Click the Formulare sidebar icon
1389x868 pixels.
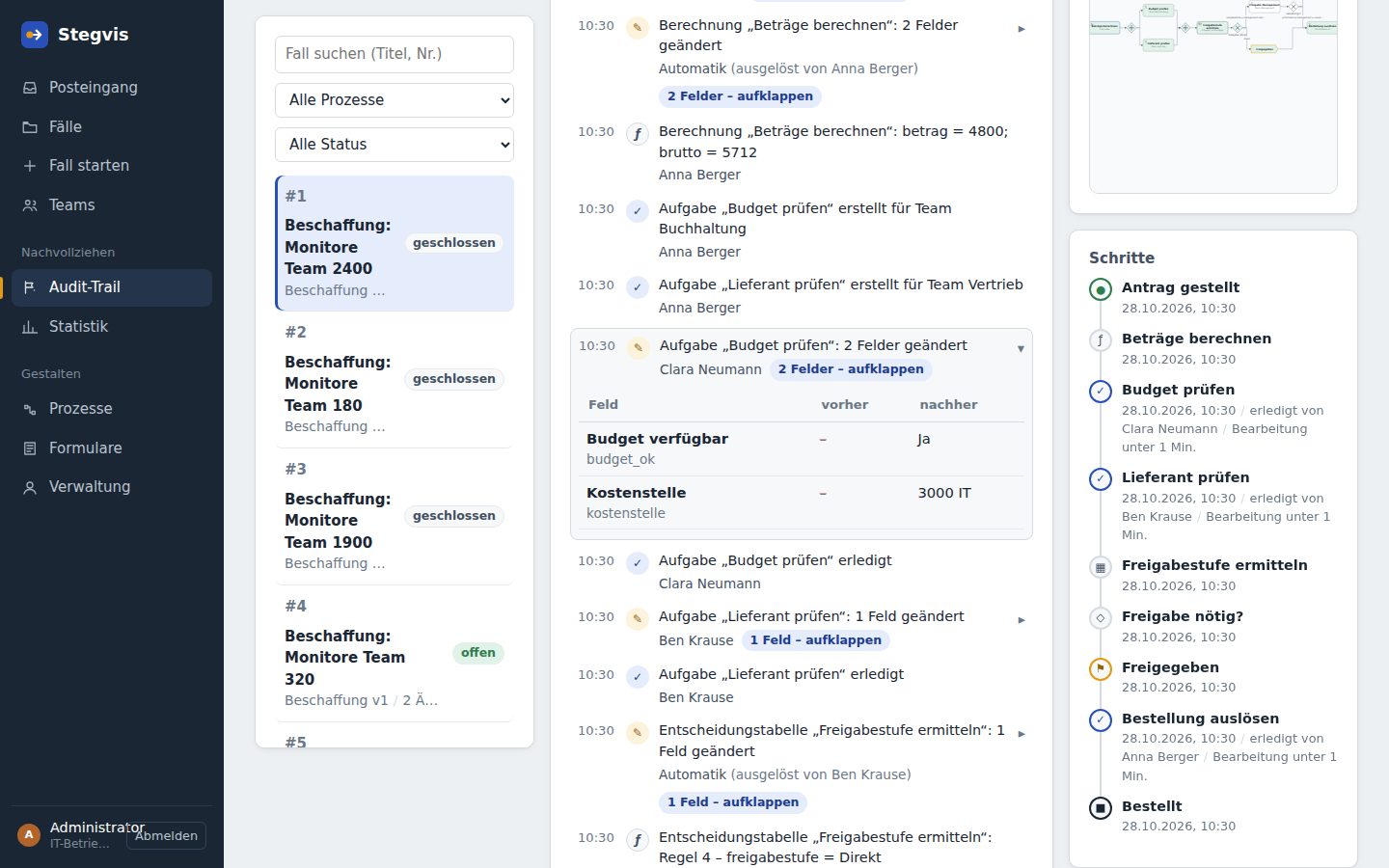(x=30, y=448)
